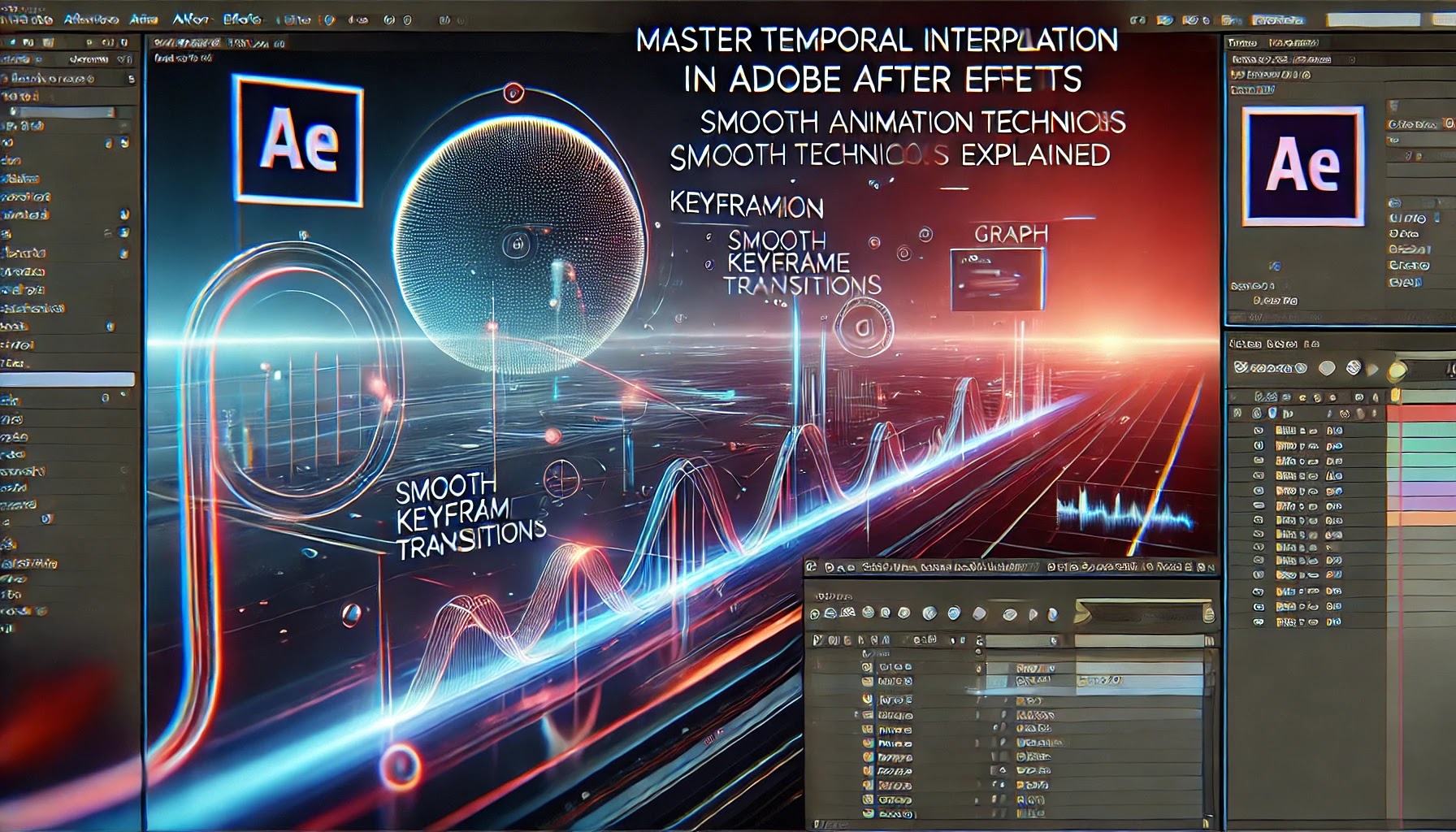Open the preview thumbnail beneath GRAPH
The height and width of the screenshot is (832, 1456).
[x=997, y=279]
